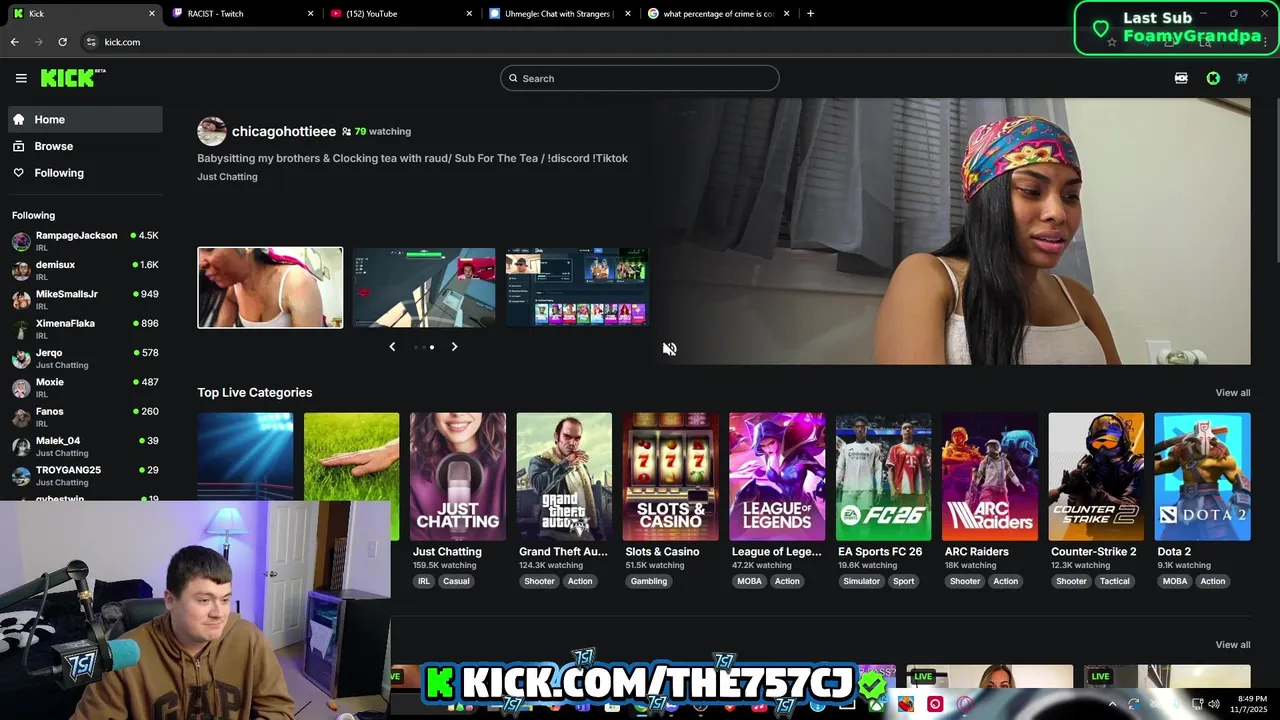The width and height of the screenshot is (1280, 720).
Task: Close the RACIST - Twitch tab
Action: [x=310, y=14]
